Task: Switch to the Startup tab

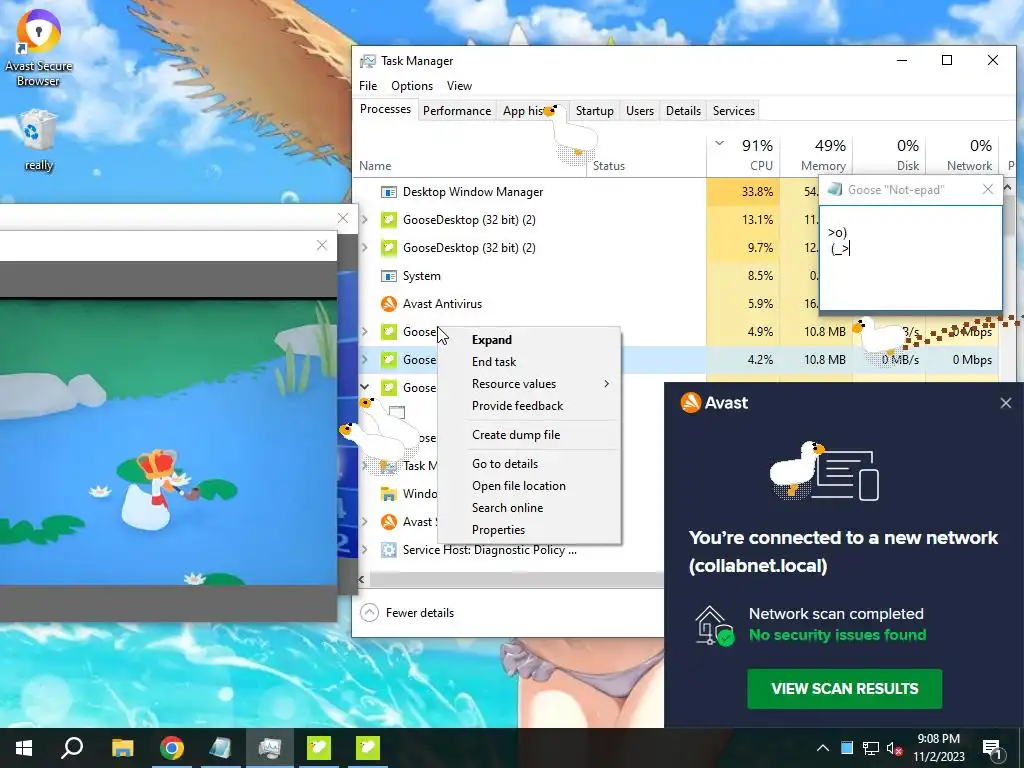Action: point(594,111)
